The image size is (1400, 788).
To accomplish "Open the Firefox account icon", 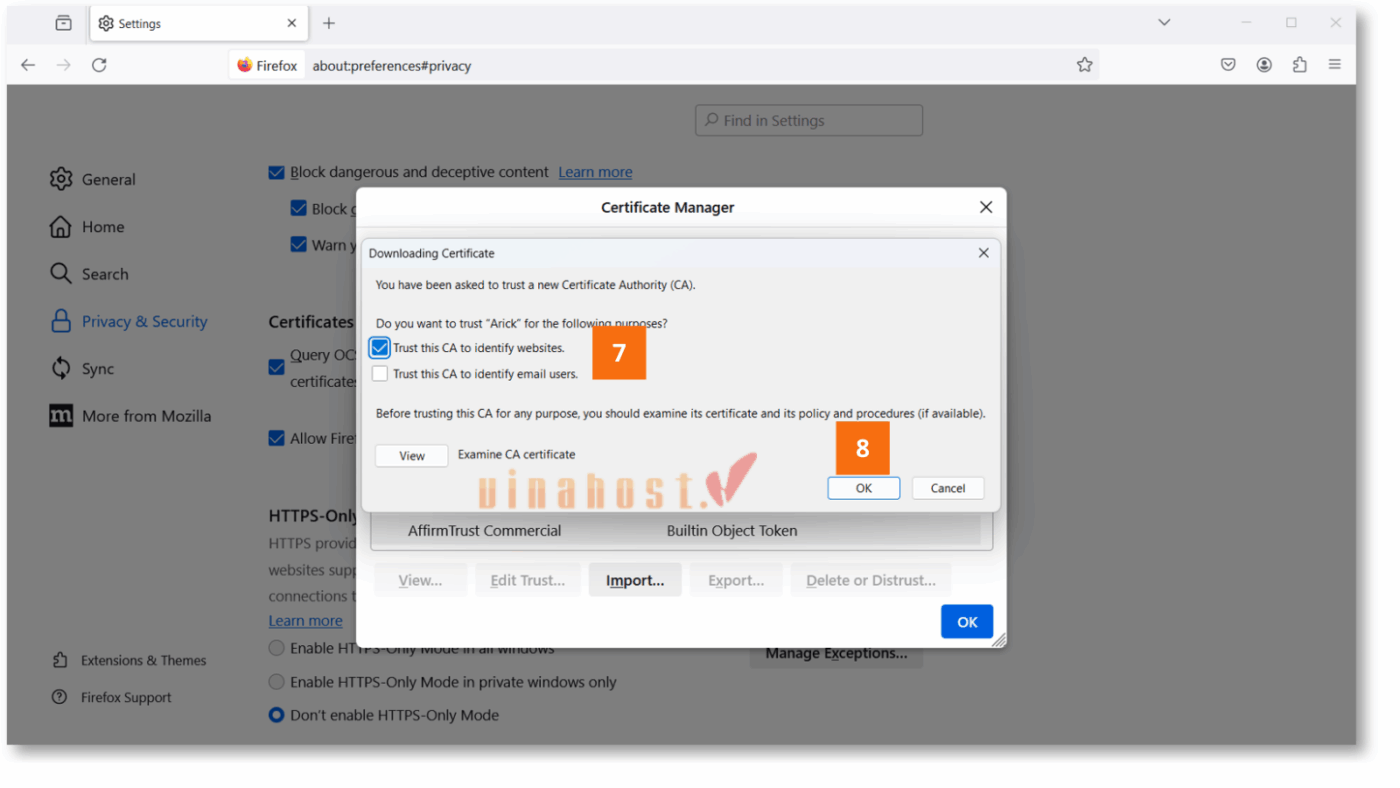I will [1264, 65].
